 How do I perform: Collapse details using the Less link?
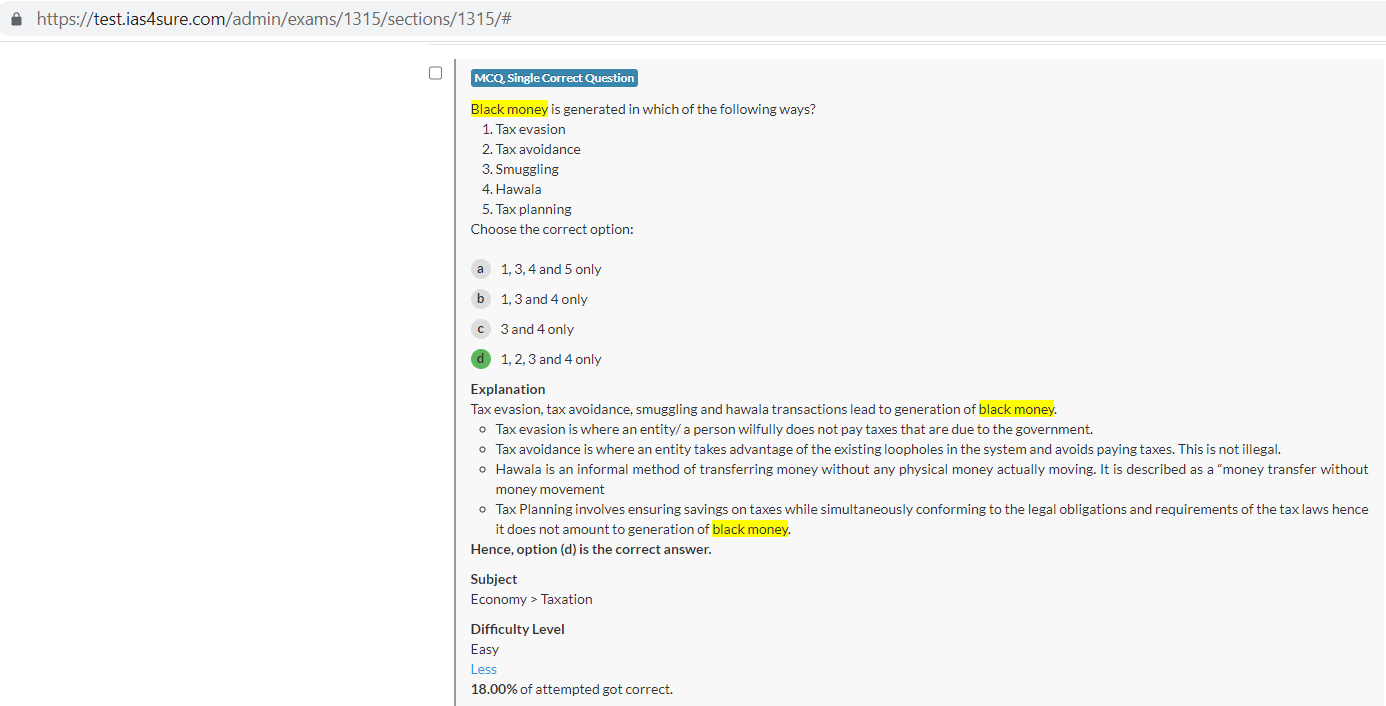point(484,669)
